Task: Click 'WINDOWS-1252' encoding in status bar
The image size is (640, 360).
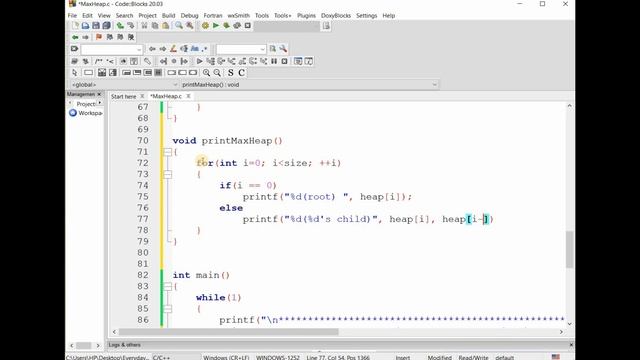Action: coord(278,357)
